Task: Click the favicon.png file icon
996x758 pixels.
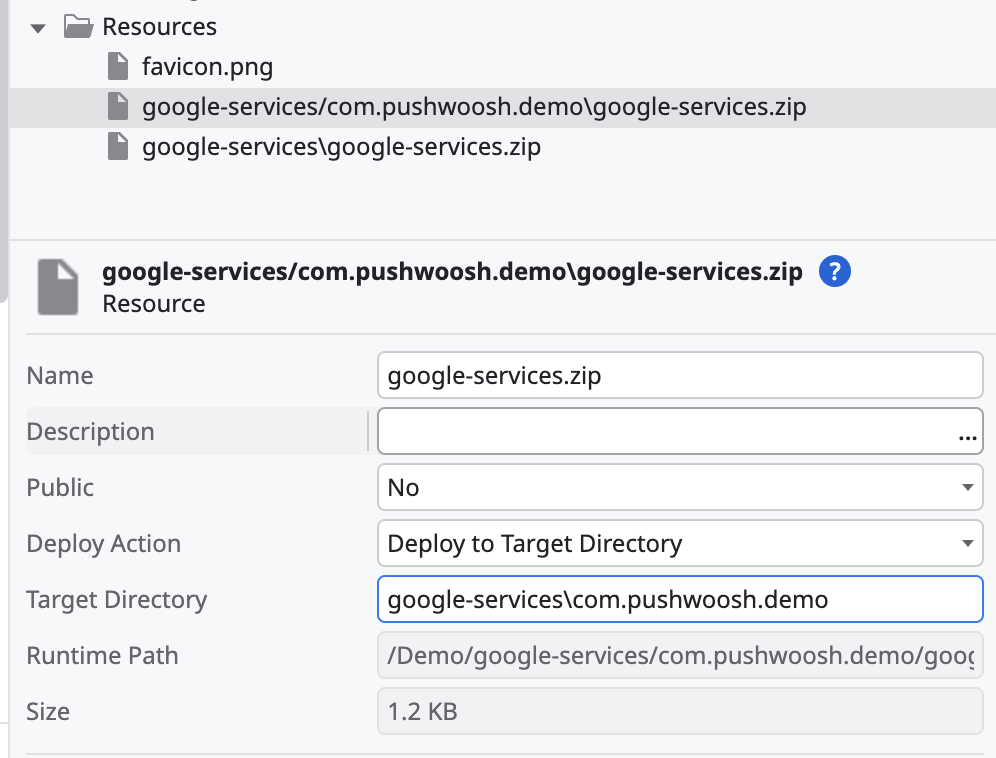Action: pyautogui.click(x=118, y=67)
